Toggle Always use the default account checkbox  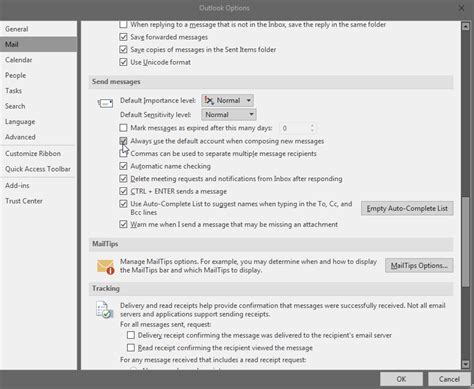[x=123, y=141]
